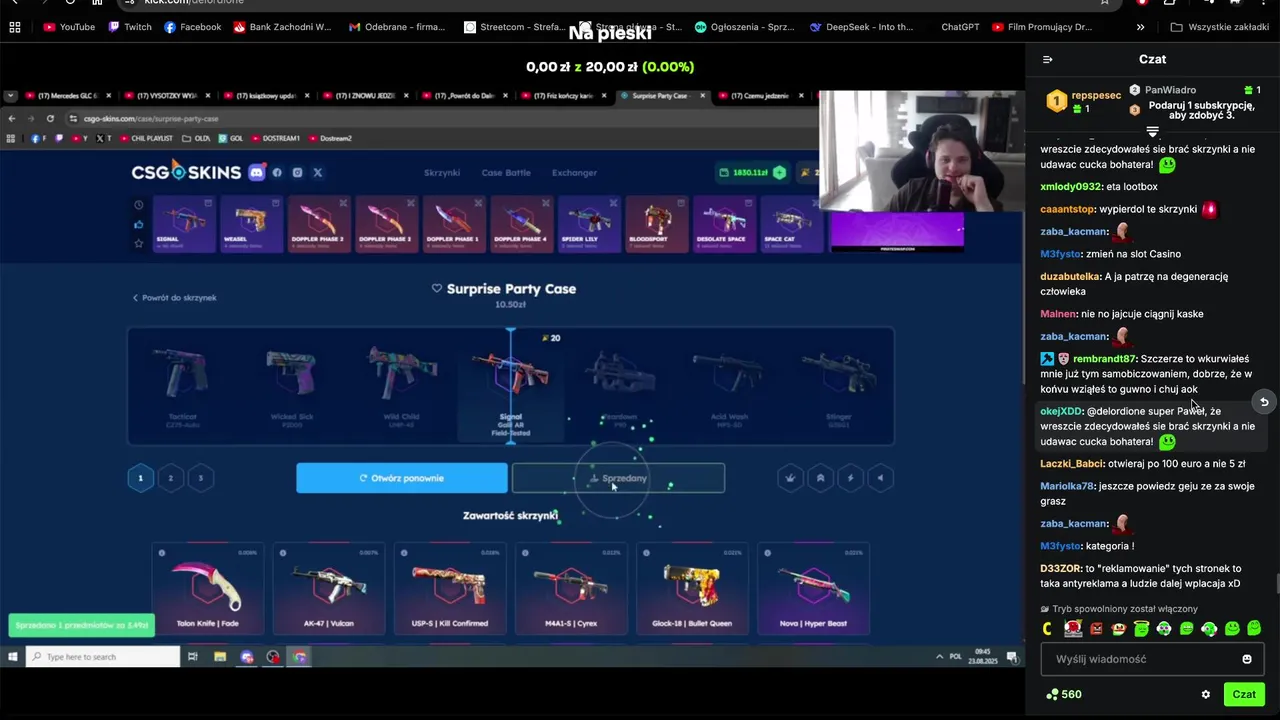Open the Wszystkie zakładki folder
The height and width of the screenshot is (720, 1280).
(x=1219, y=27)
